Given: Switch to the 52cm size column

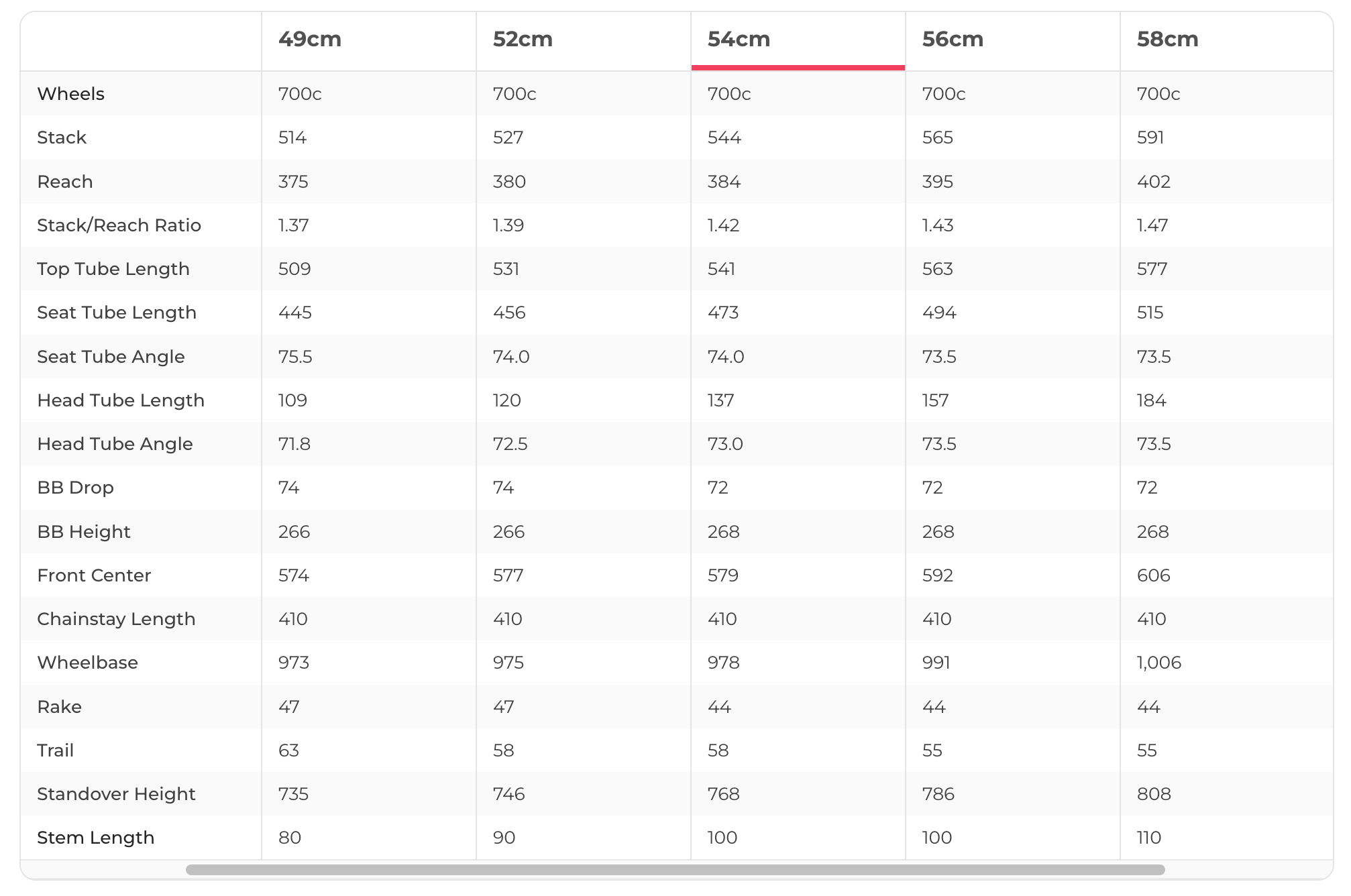Looking at the screenshot, I should point(523,40).
